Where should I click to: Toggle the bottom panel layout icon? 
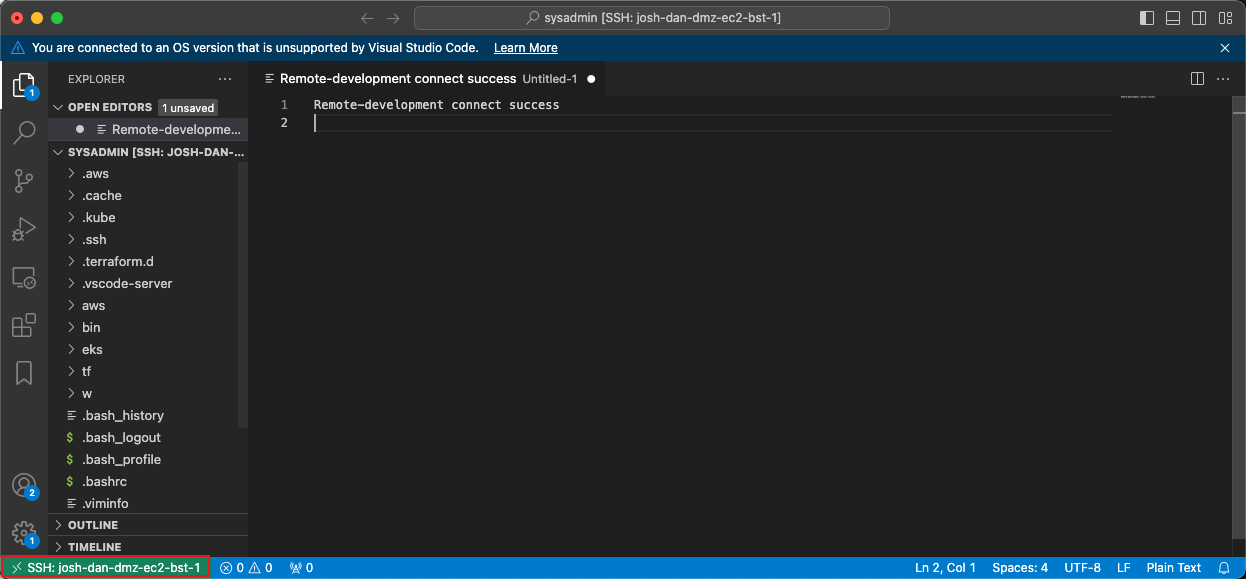(x=1173, y=18)
